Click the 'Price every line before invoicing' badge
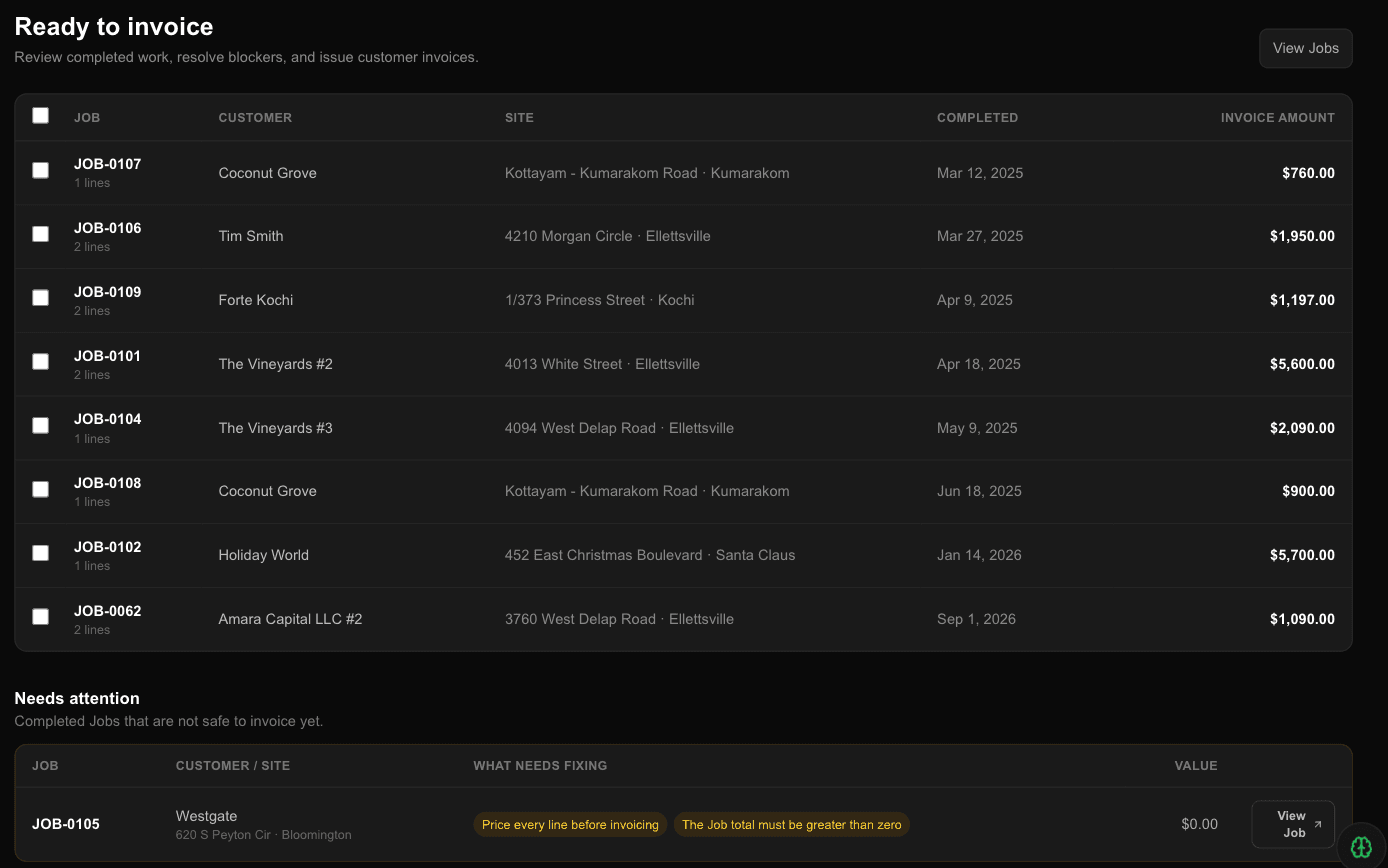1388x868 pixels. coord(570,825)
